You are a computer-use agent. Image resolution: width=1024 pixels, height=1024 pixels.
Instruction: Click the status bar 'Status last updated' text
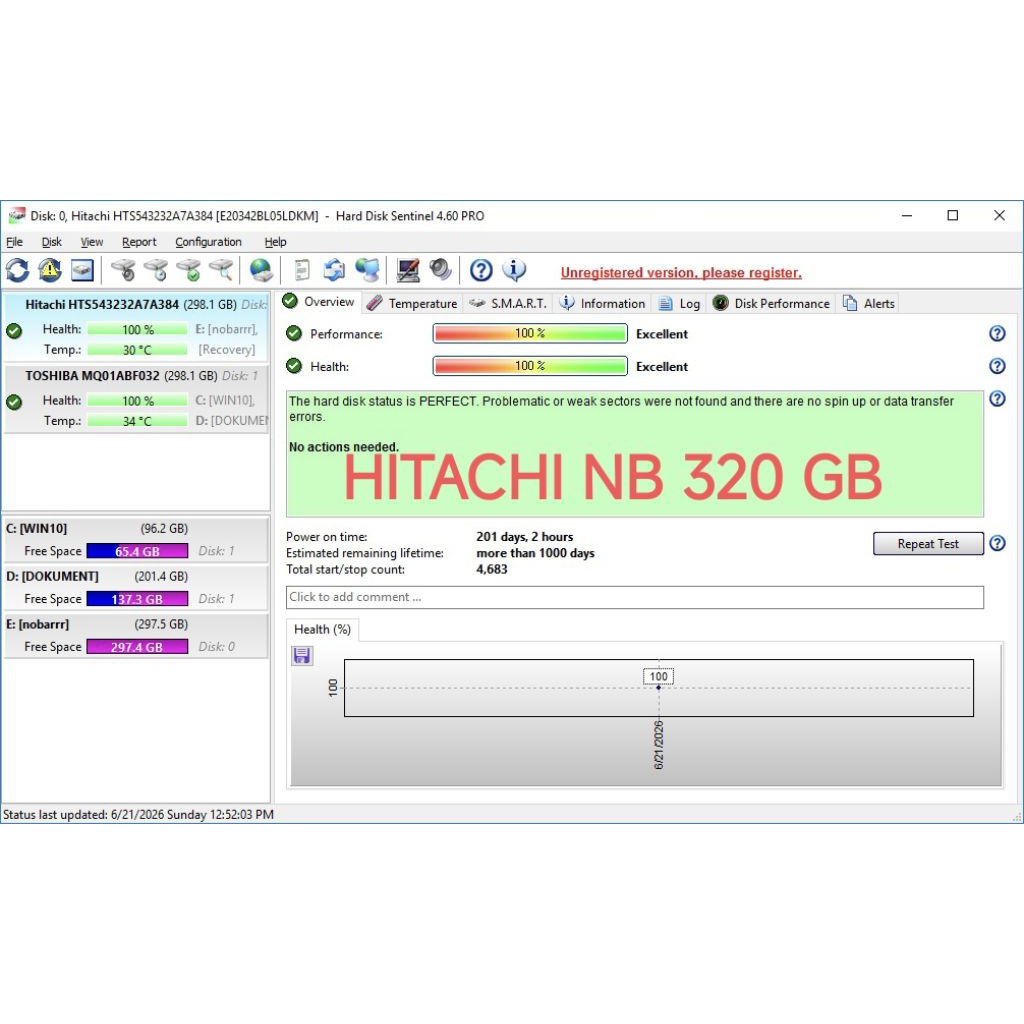138,814
